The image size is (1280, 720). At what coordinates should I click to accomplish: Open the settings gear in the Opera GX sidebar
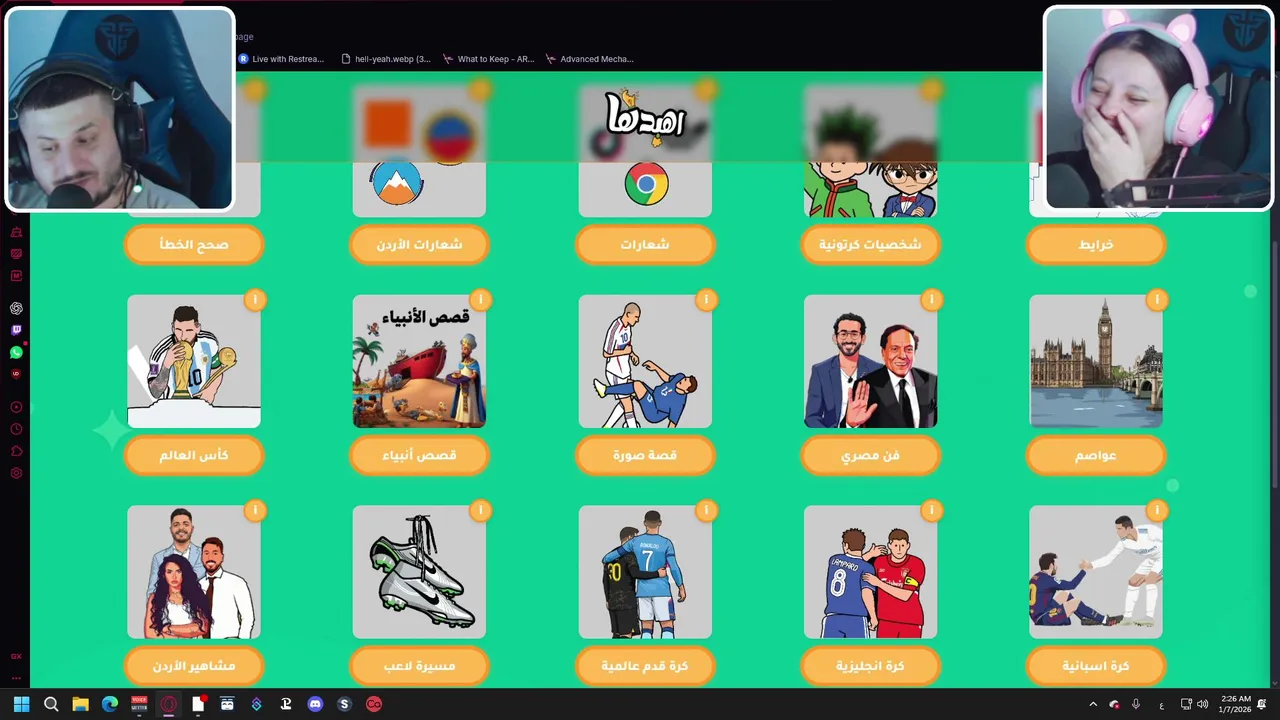16,473
